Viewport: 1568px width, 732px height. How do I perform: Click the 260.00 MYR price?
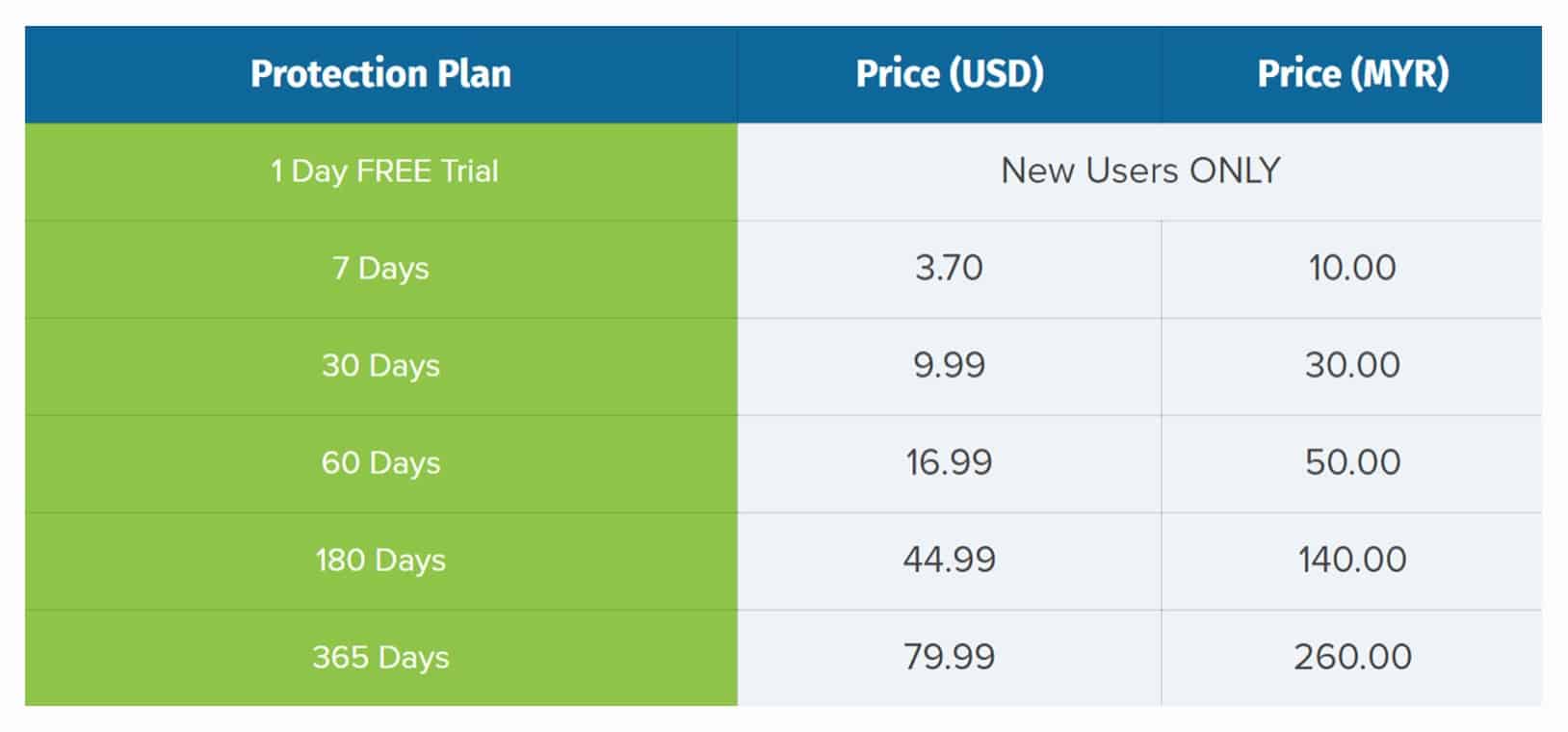point(1352,658)
